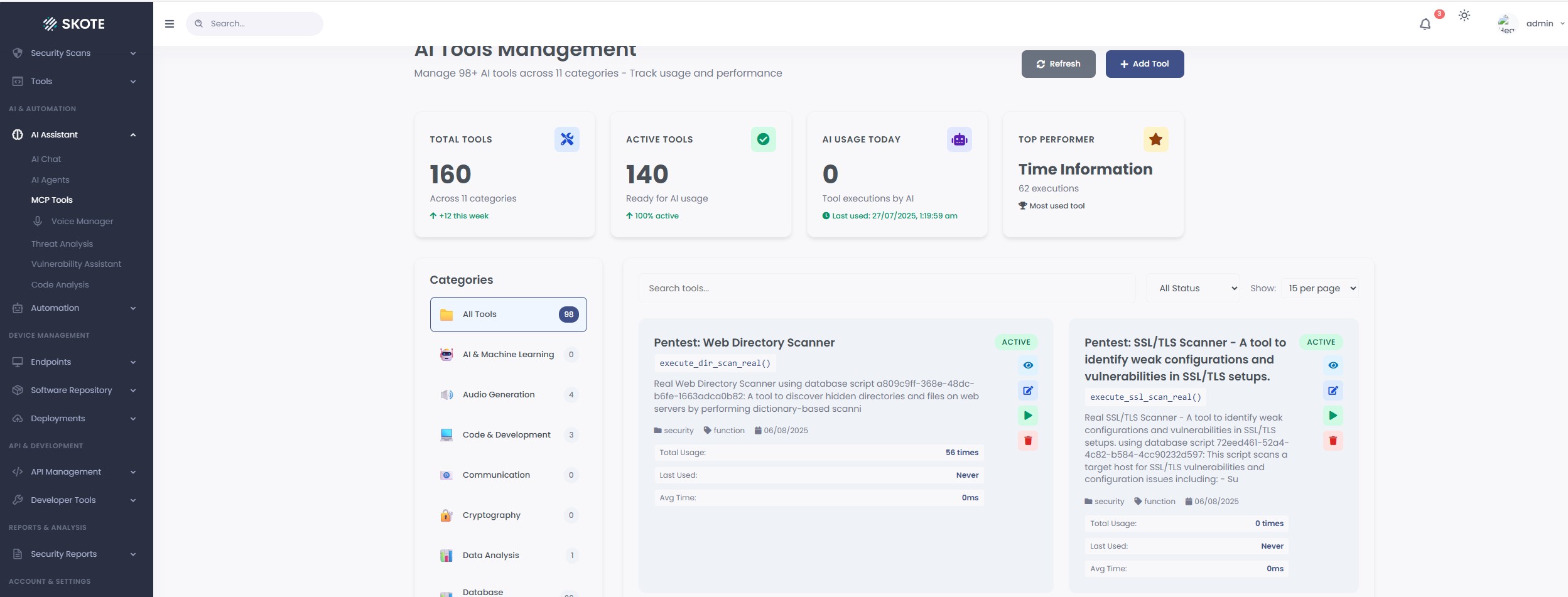This screenshot has width=1568, height=597.
Task: Delete the SSL/TLS Scanner tool
Action: pos(1333,441)
